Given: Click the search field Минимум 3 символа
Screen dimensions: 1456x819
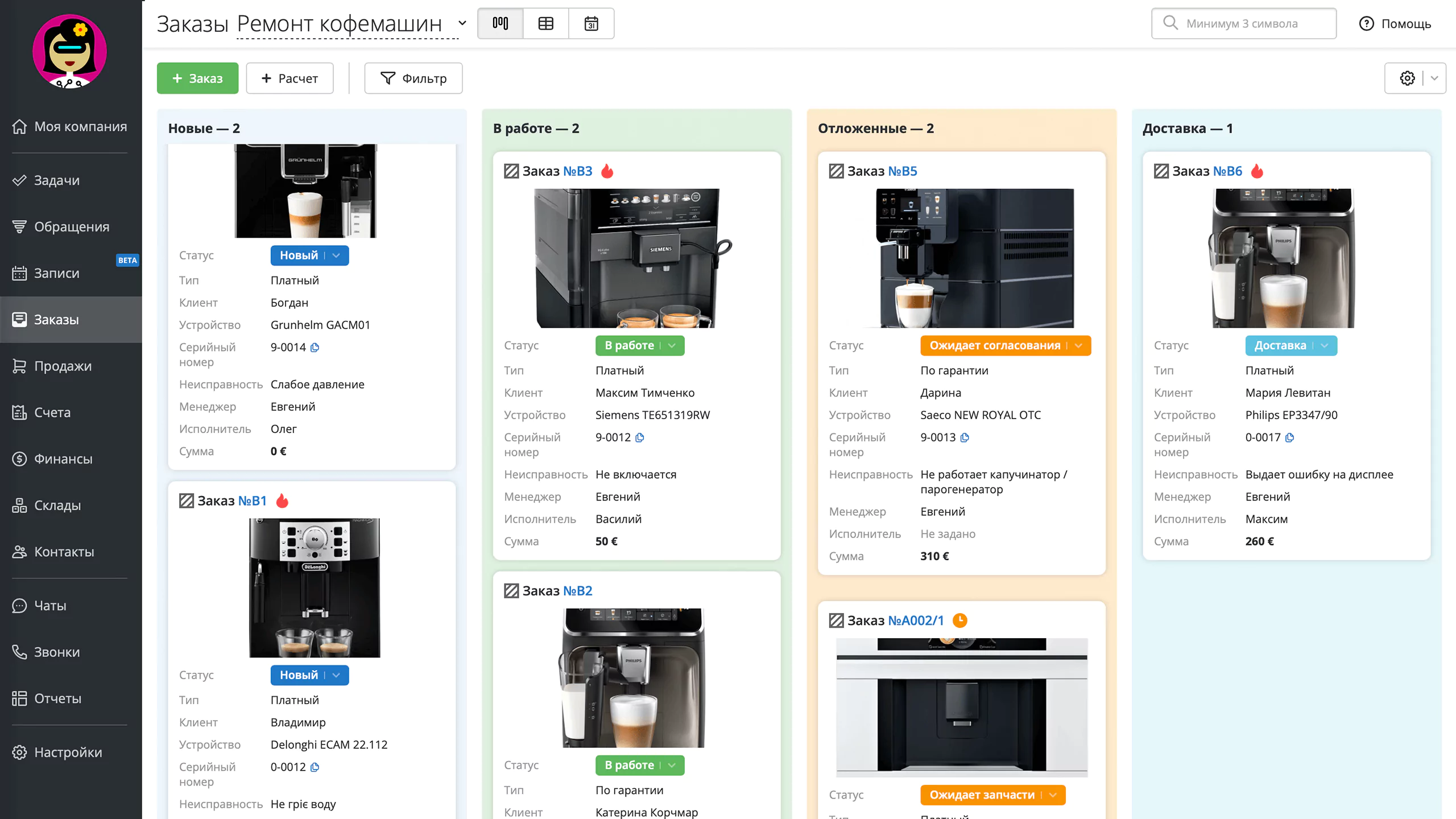Looking at the screenshot, I should click(x=1244, y=23).
